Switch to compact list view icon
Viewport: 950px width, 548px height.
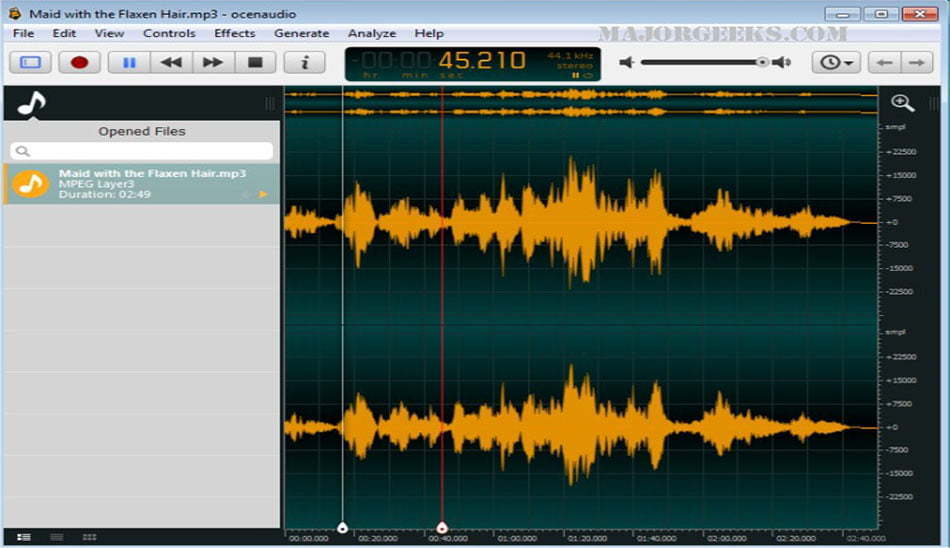click(56, 536)
